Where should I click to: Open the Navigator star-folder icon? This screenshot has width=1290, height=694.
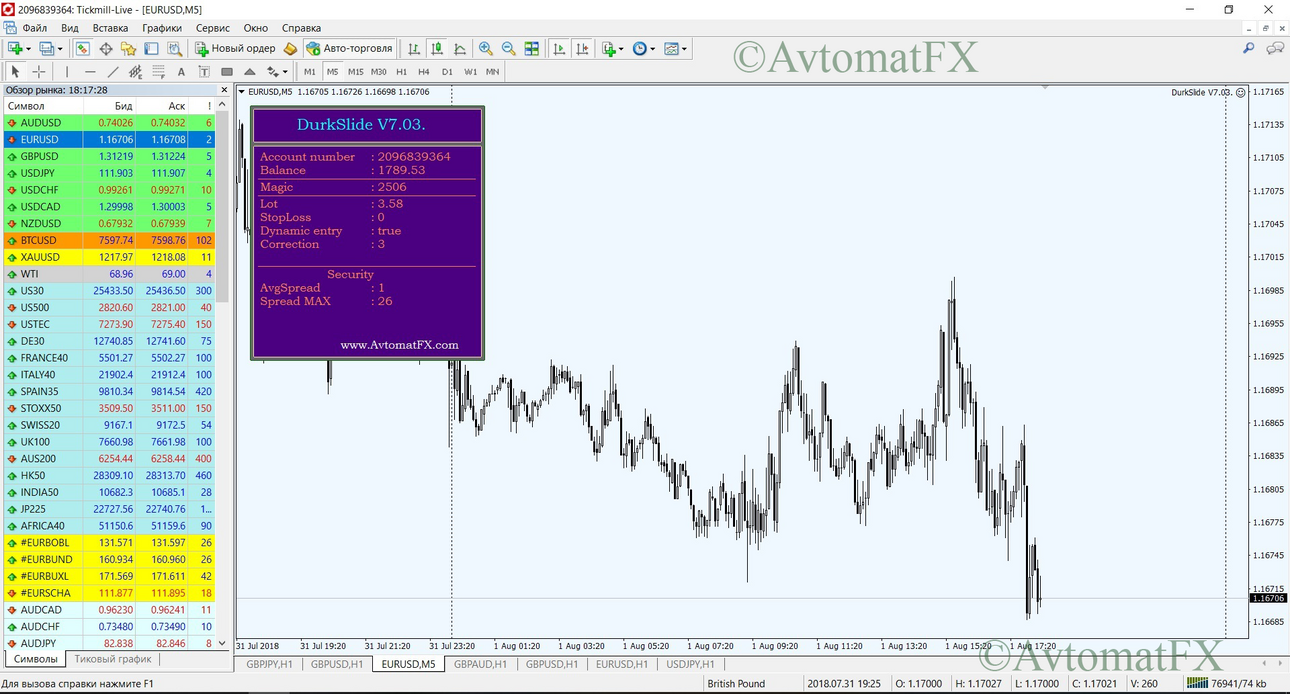pyautogui.click(x=128, y=48)
